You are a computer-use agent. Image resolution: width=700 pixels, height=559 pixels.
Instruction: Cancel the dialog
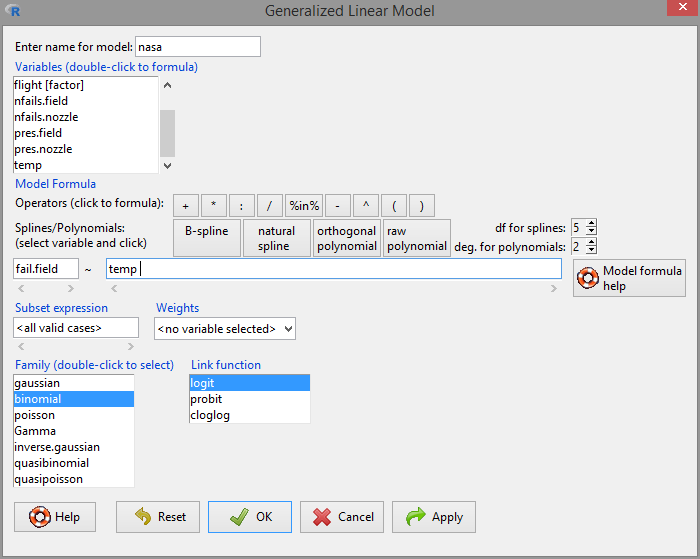(342, 517)
